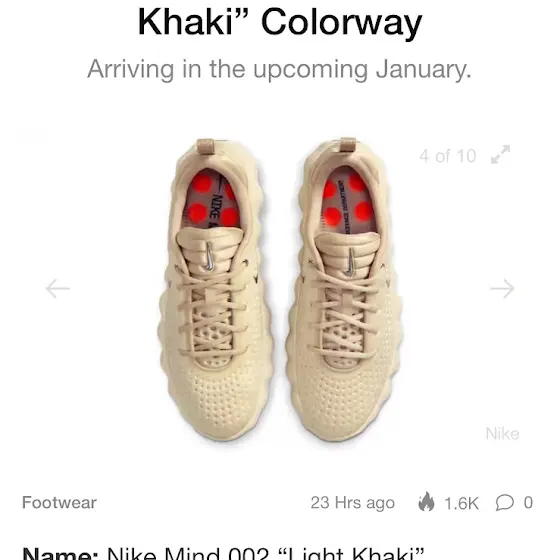Open comments via the speech bubble icon
Viewport: 560px width, 560px height.
pyautogui.click(x=505, y=502)
